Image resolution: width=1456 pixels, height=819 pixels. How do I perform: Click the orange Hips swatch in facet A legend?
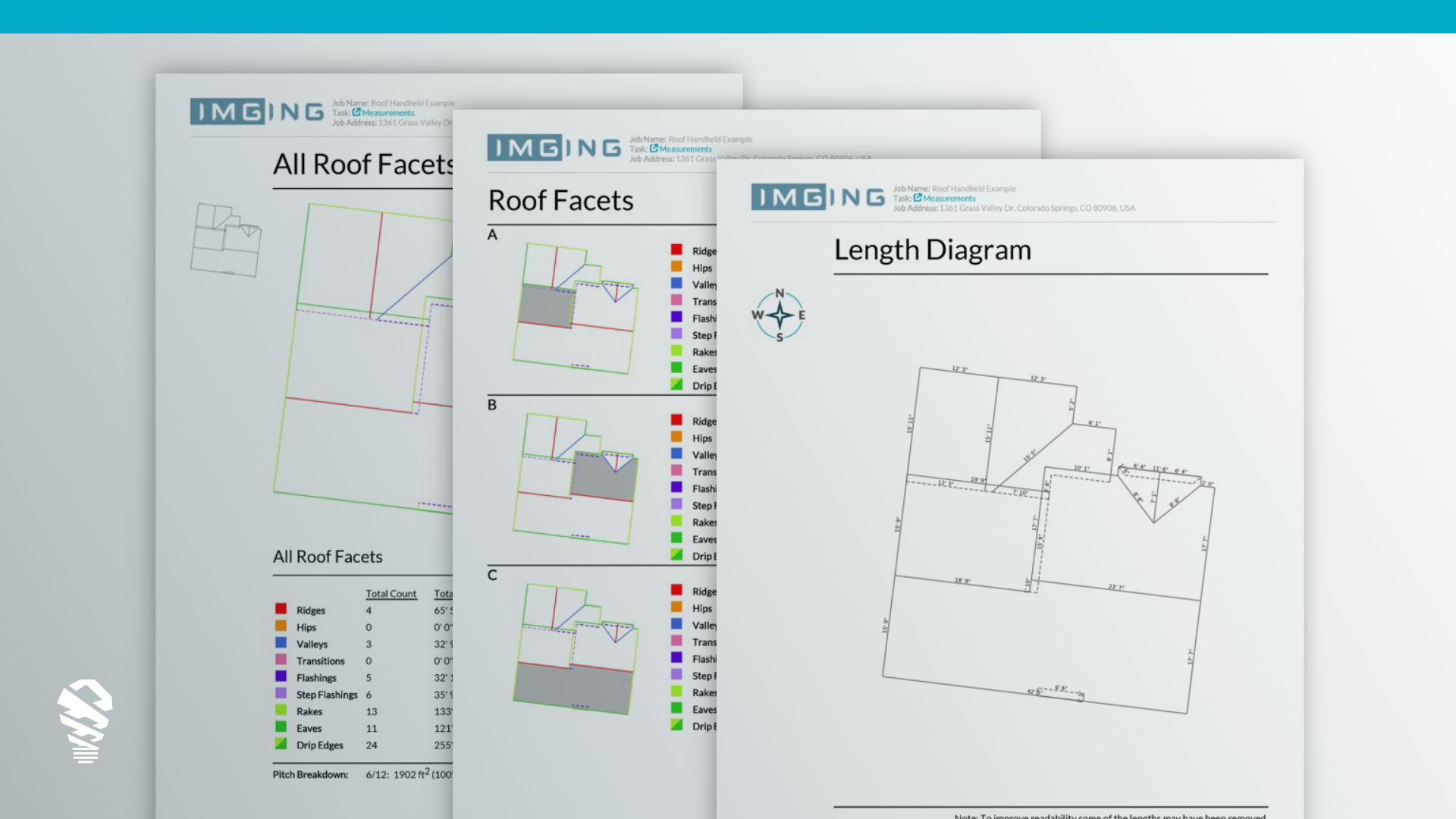tap(676, 267)
